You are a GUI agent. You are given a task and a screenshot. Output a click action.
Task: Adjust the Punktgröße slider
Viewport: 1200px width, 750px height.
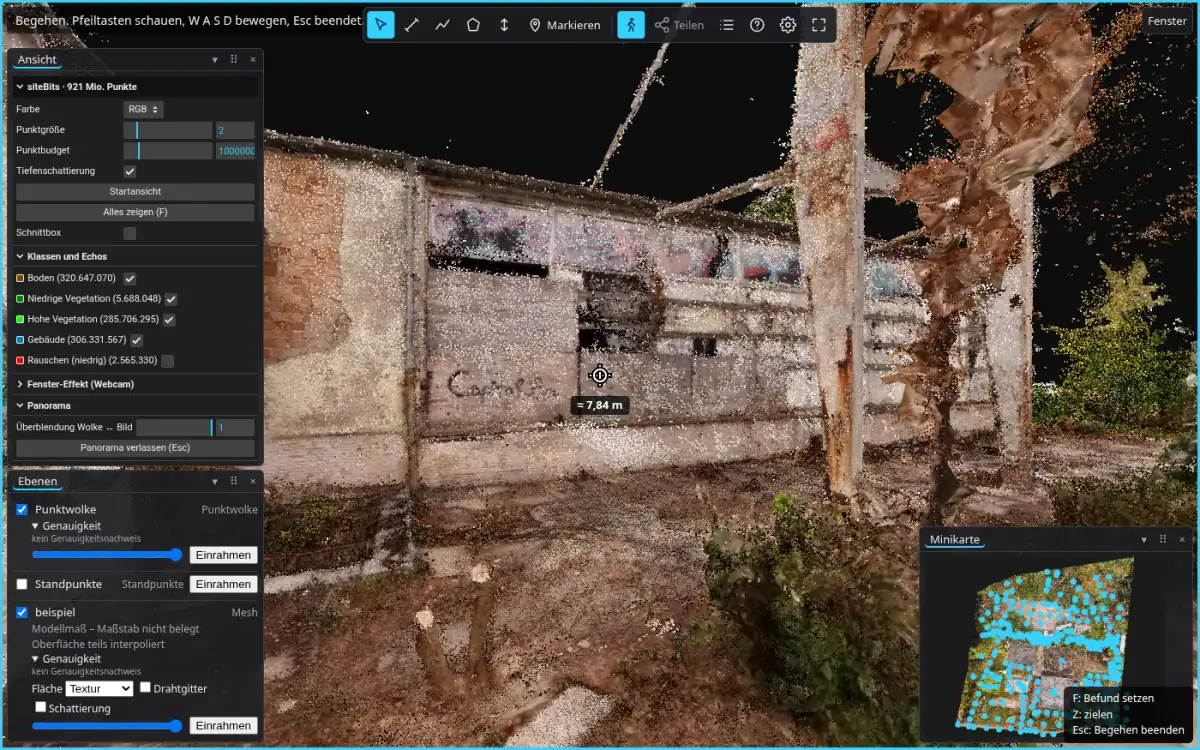coord(168,130)
